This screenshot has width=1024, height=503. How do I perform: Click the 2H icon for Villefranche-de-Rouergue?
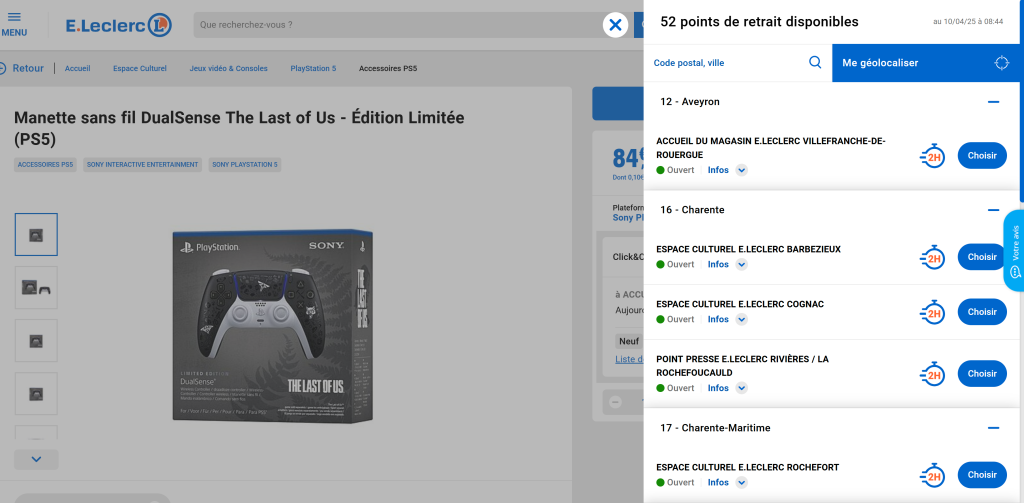(x=933, y=155)
